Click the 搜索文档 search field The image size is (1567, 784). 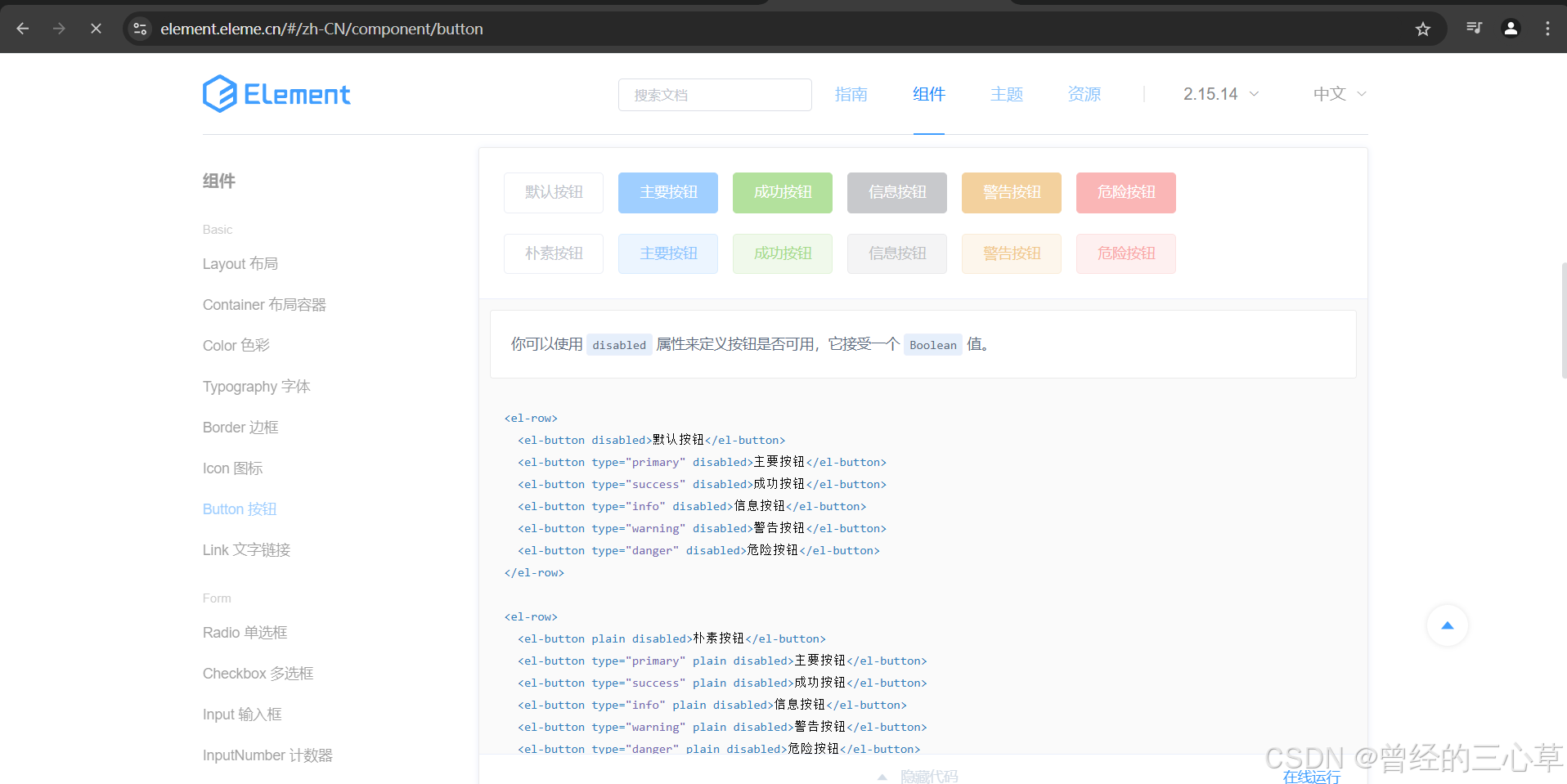715,94
